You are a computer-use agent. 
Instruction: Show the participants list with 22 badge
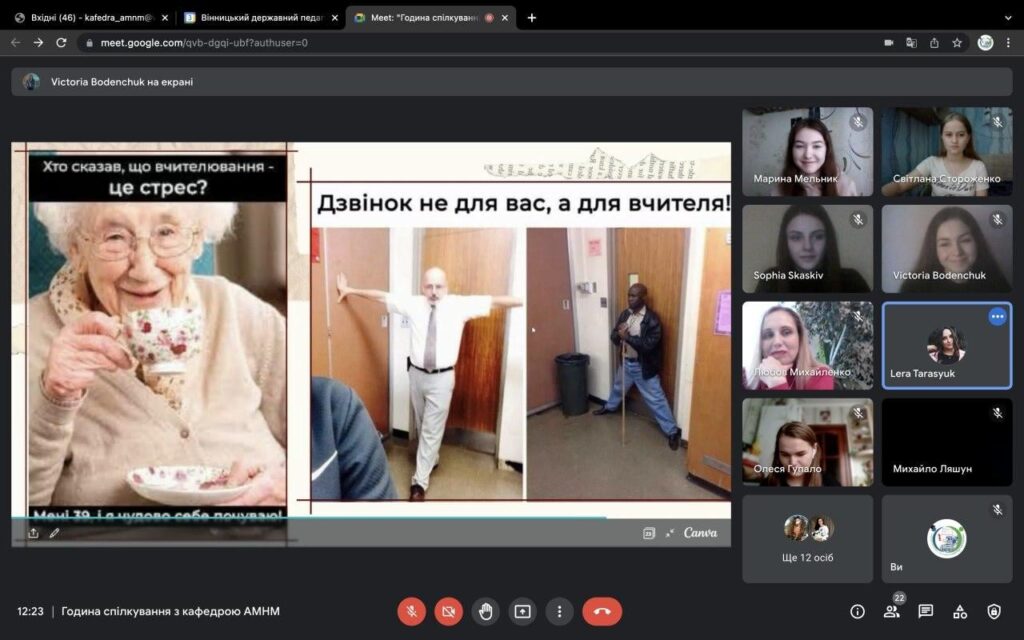[892, 611]
